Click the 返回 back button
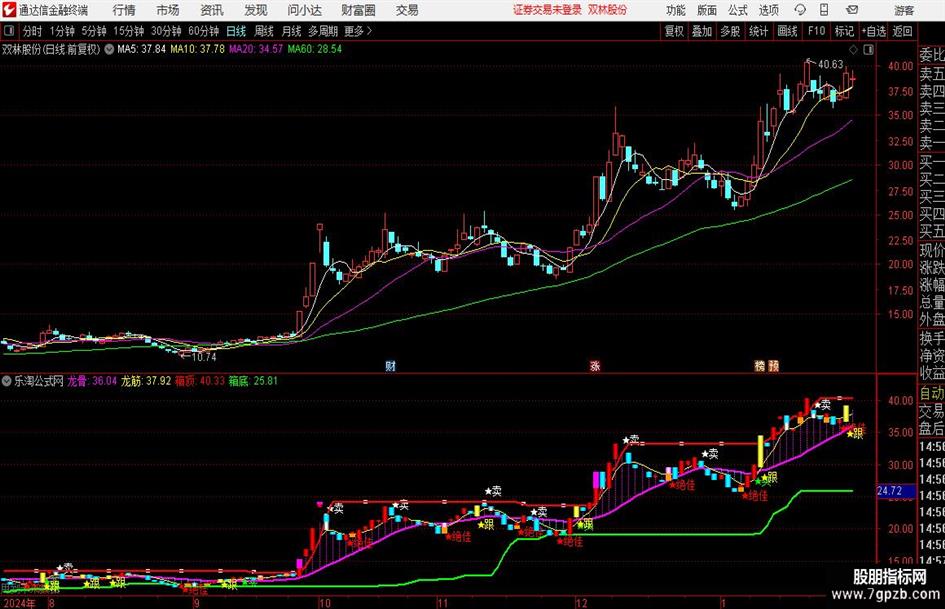The height and width of the screenshot is (609, 945). click(902, 31)
